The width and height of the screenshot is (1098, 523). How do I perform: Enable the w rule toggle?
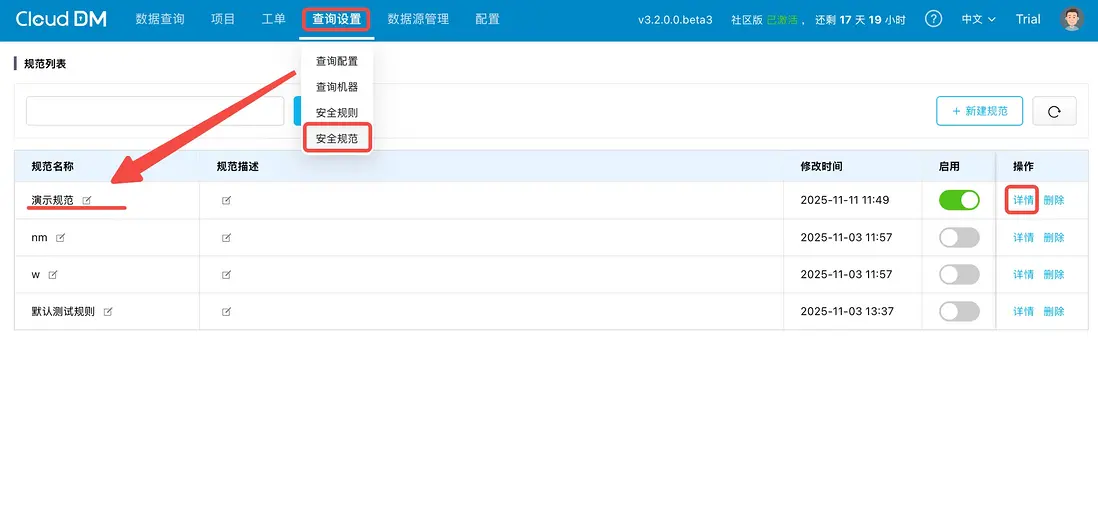click(959, 274)
